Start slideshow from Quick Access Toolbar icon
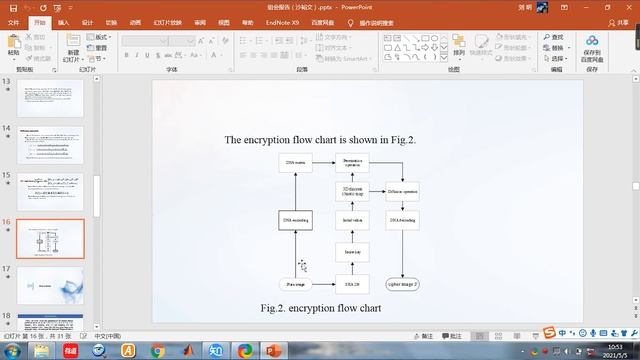The height and width of the screenshot is (360, 640). point(58,8)
